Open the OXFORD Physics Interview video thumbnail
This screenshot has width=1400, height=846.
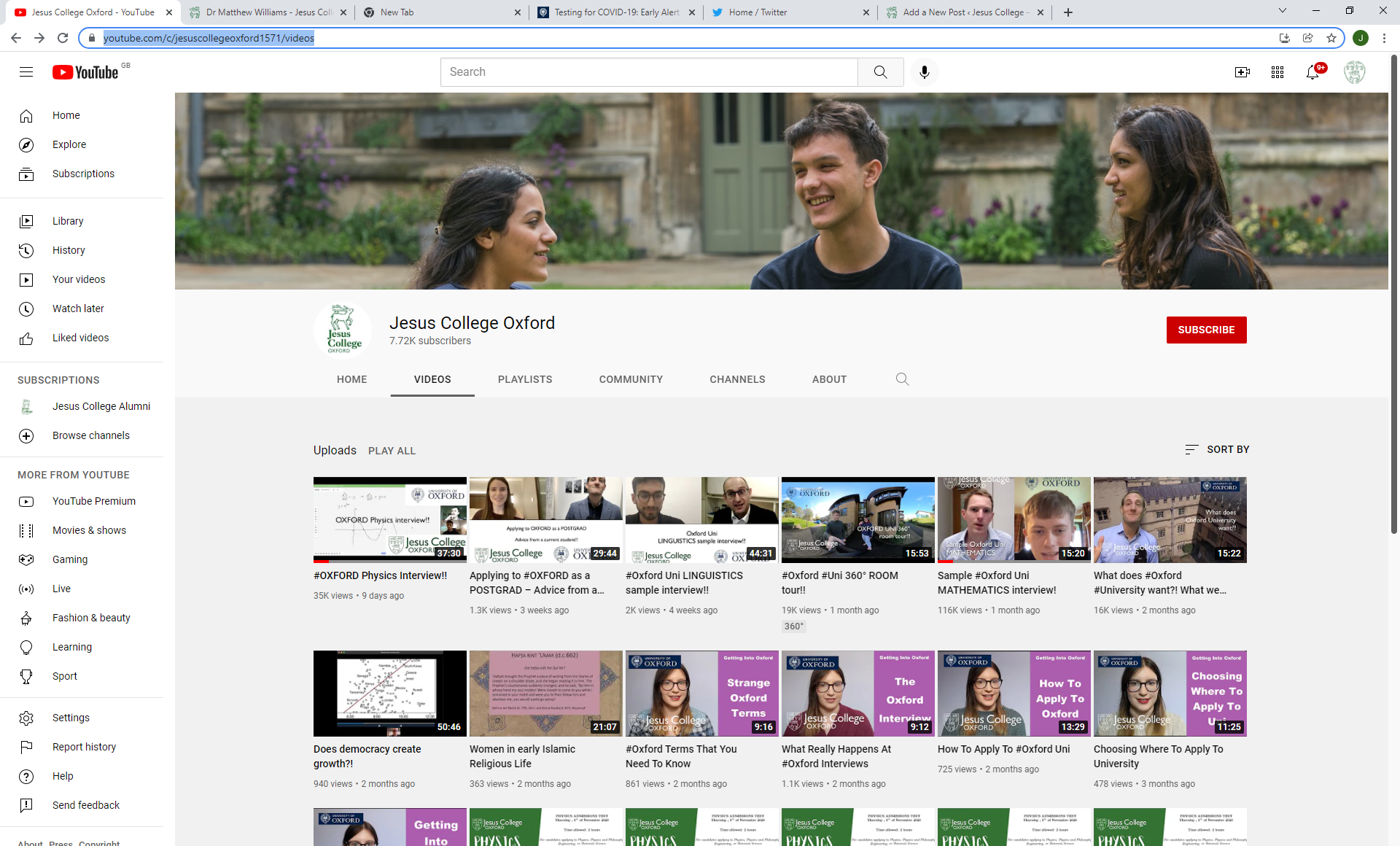389,519
